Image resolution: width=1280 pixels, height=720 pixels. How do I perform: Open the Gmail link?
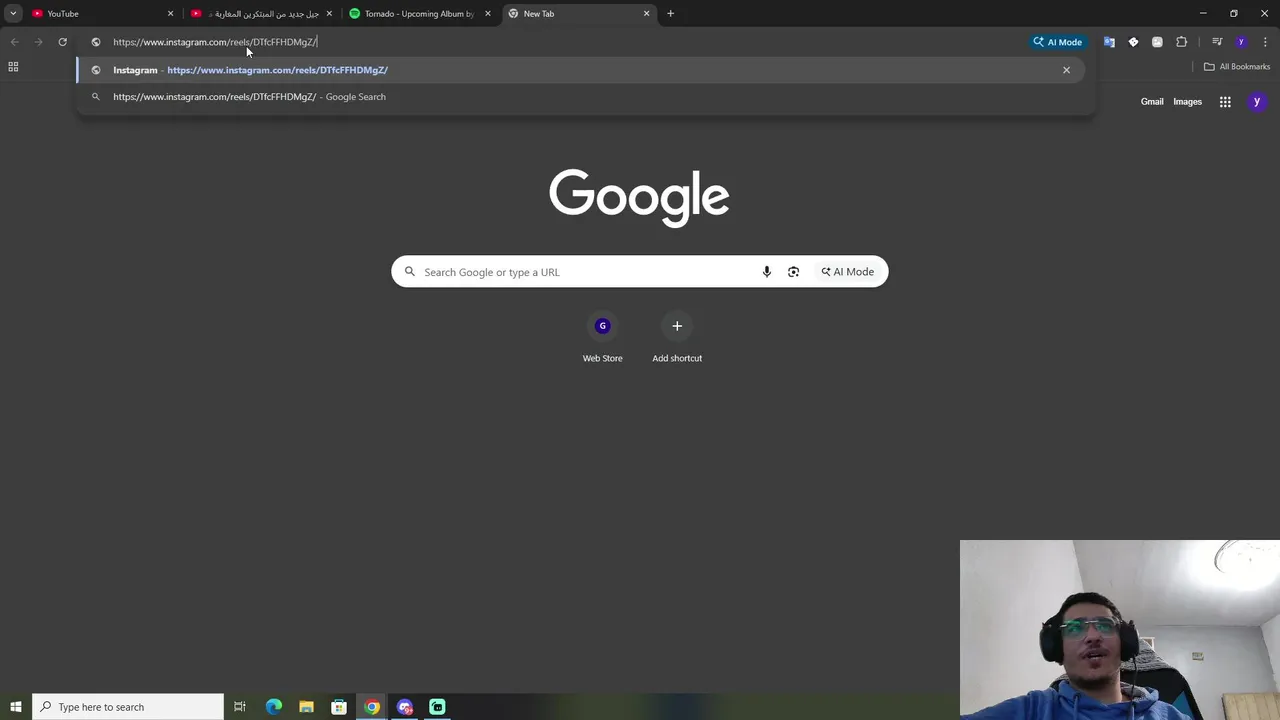coord(1152,102)
